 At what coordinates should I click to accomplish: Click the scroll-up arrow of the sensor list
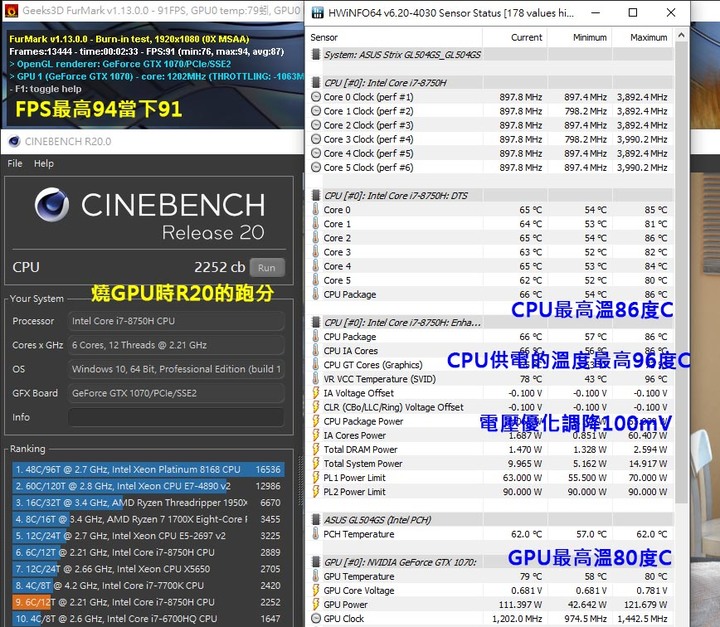[681, 35]
